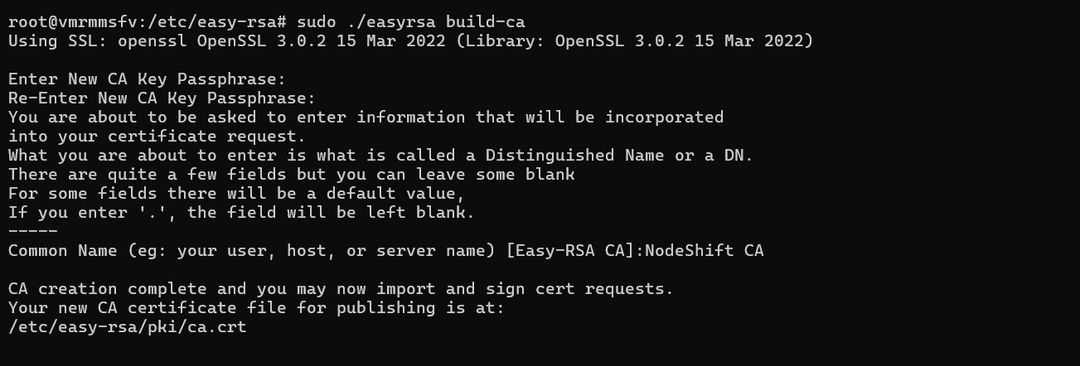Image resolution: width=1080 pixels, height=366 pixels.
Task: Click the 'There are quite a few fields' line
Action: click(291, 174)
